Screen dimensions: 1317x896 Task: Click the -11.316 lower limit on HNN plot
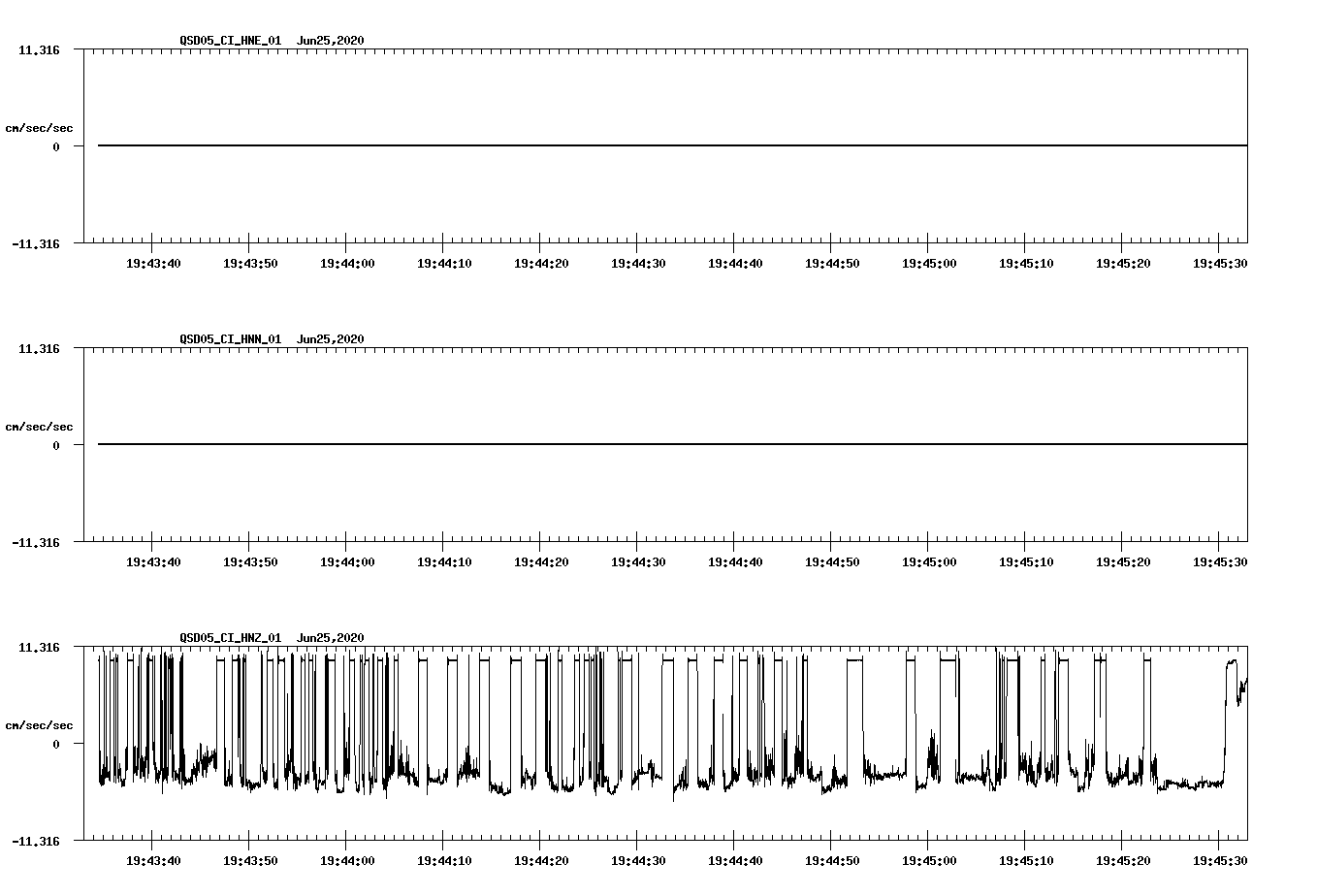tap(36, 542)
